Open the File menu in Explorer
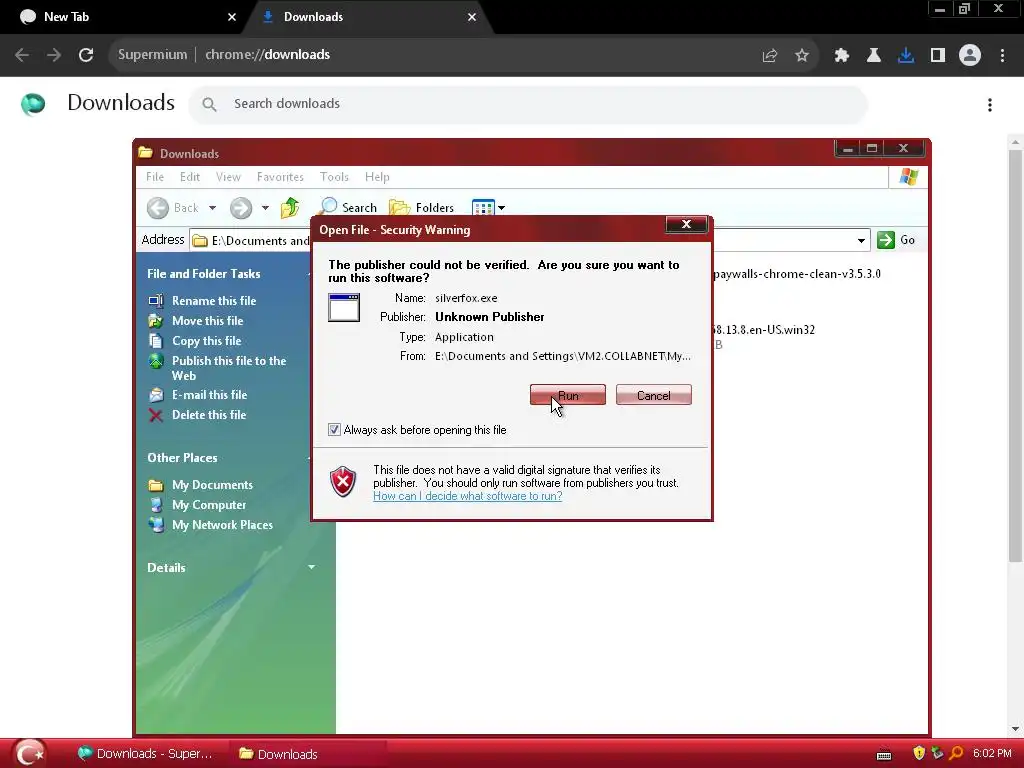Screen dimensions: 1024x768 [x=155, y=177]
